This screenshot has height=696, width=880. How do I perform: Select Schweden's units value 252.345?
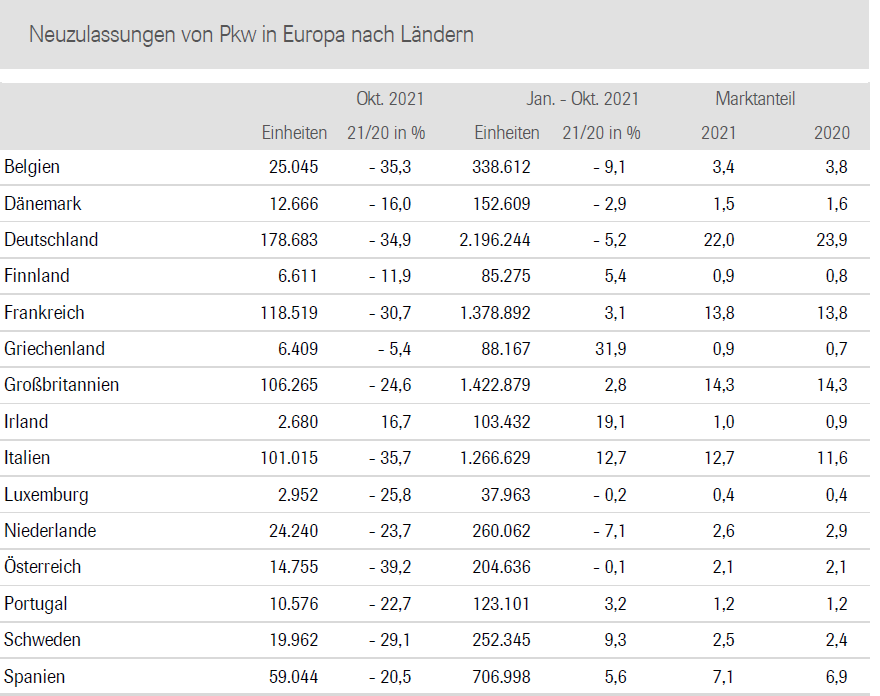tap(501, 639)
